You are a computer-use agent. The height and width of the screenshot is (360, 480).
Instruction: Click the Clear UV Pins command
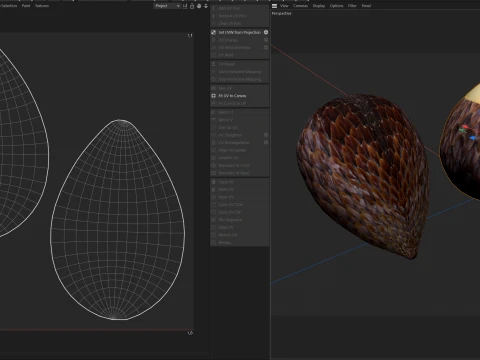click(x=239, y=24)
